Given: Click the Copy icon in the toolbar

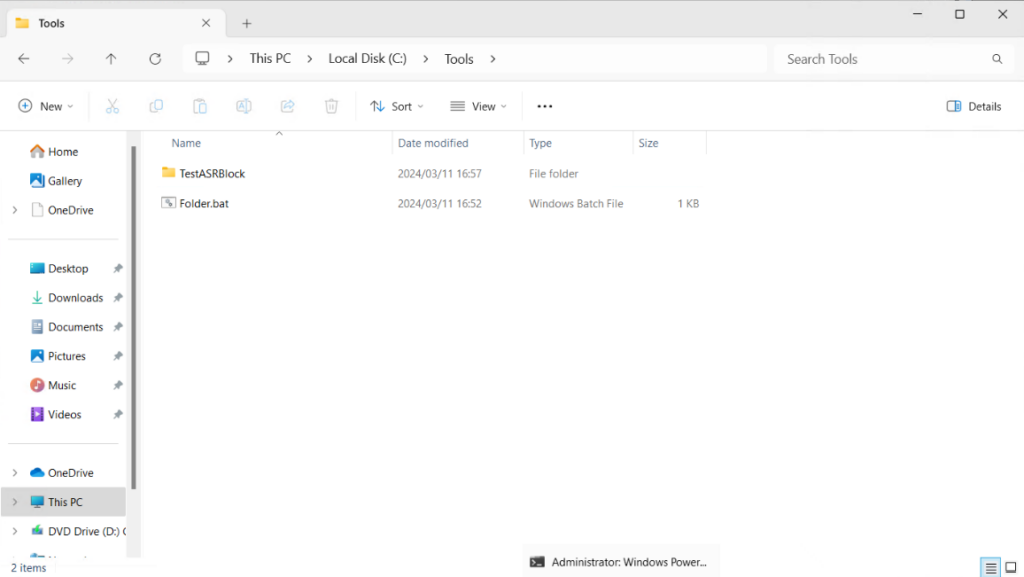Looking at the screenshot, I should point(156,105).
